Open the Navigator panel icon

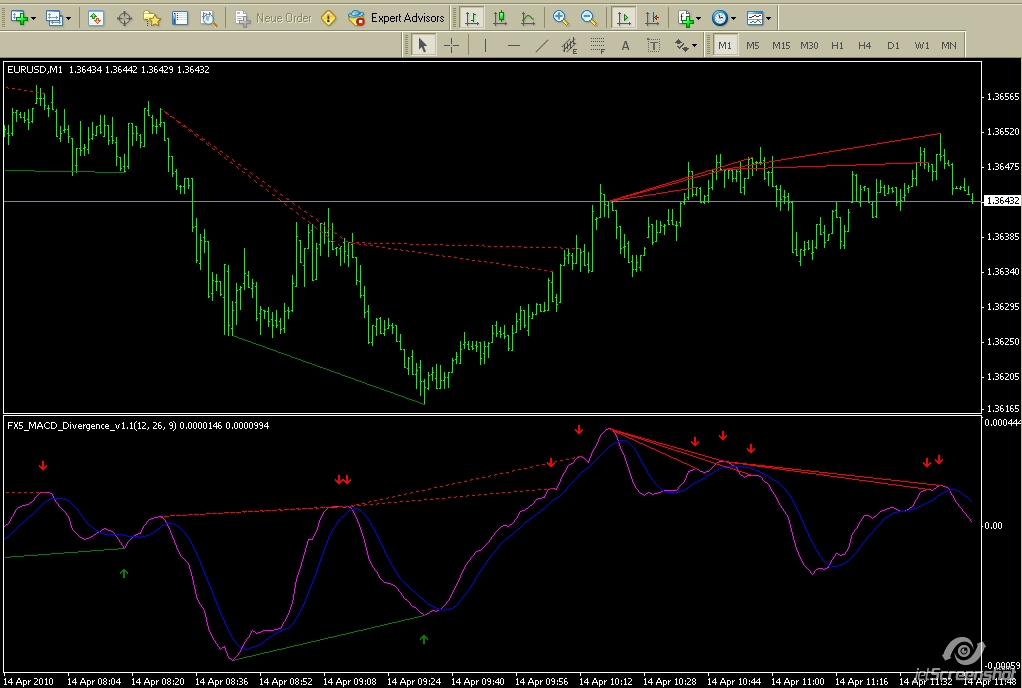152,18
